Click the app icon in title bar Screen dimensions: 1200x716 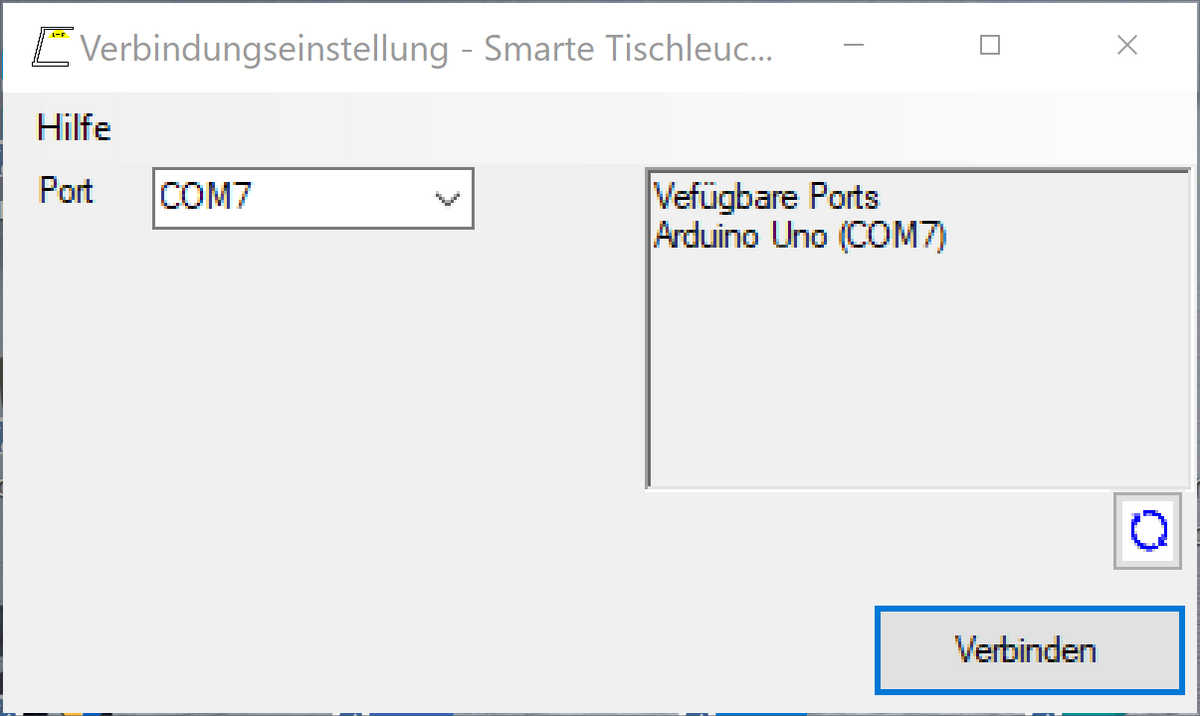(x=51, y=46)
